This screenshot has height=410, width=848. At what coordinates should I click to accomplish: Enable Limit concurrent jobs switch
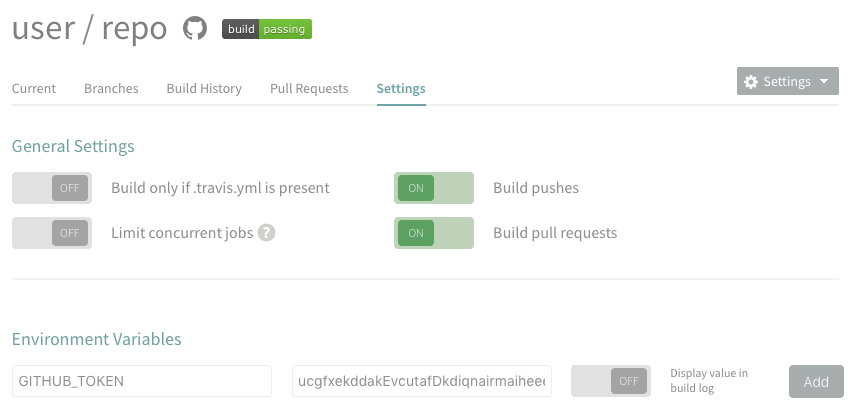(x=52, y=233)
